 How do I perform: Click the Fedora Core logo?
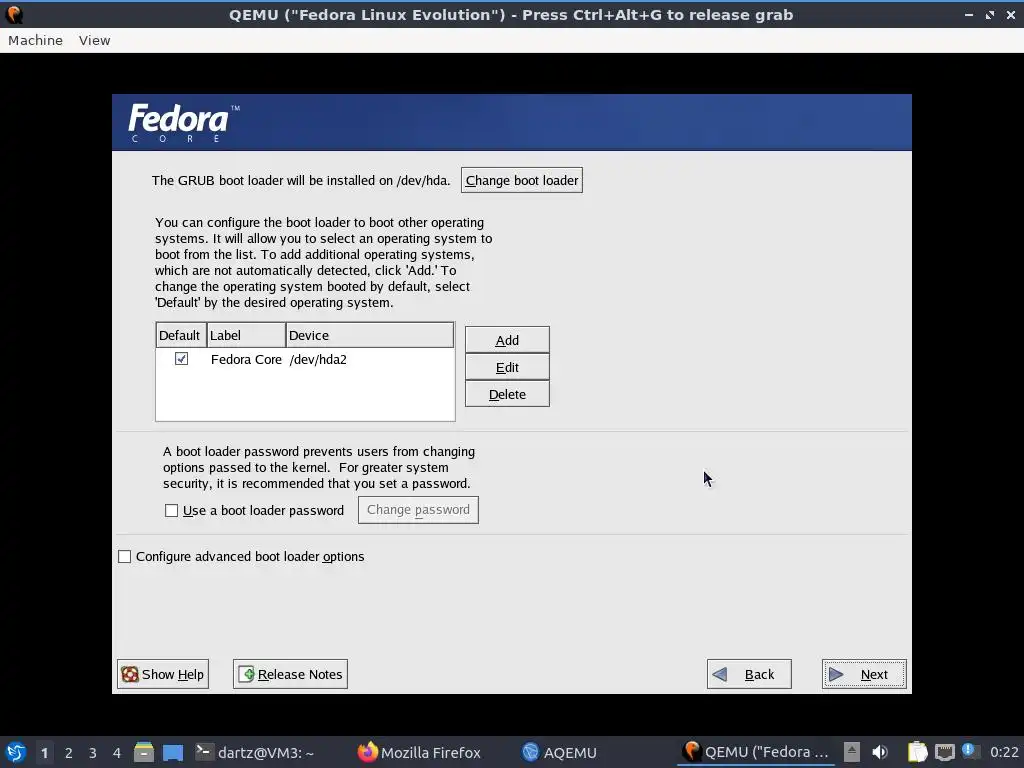184,123
